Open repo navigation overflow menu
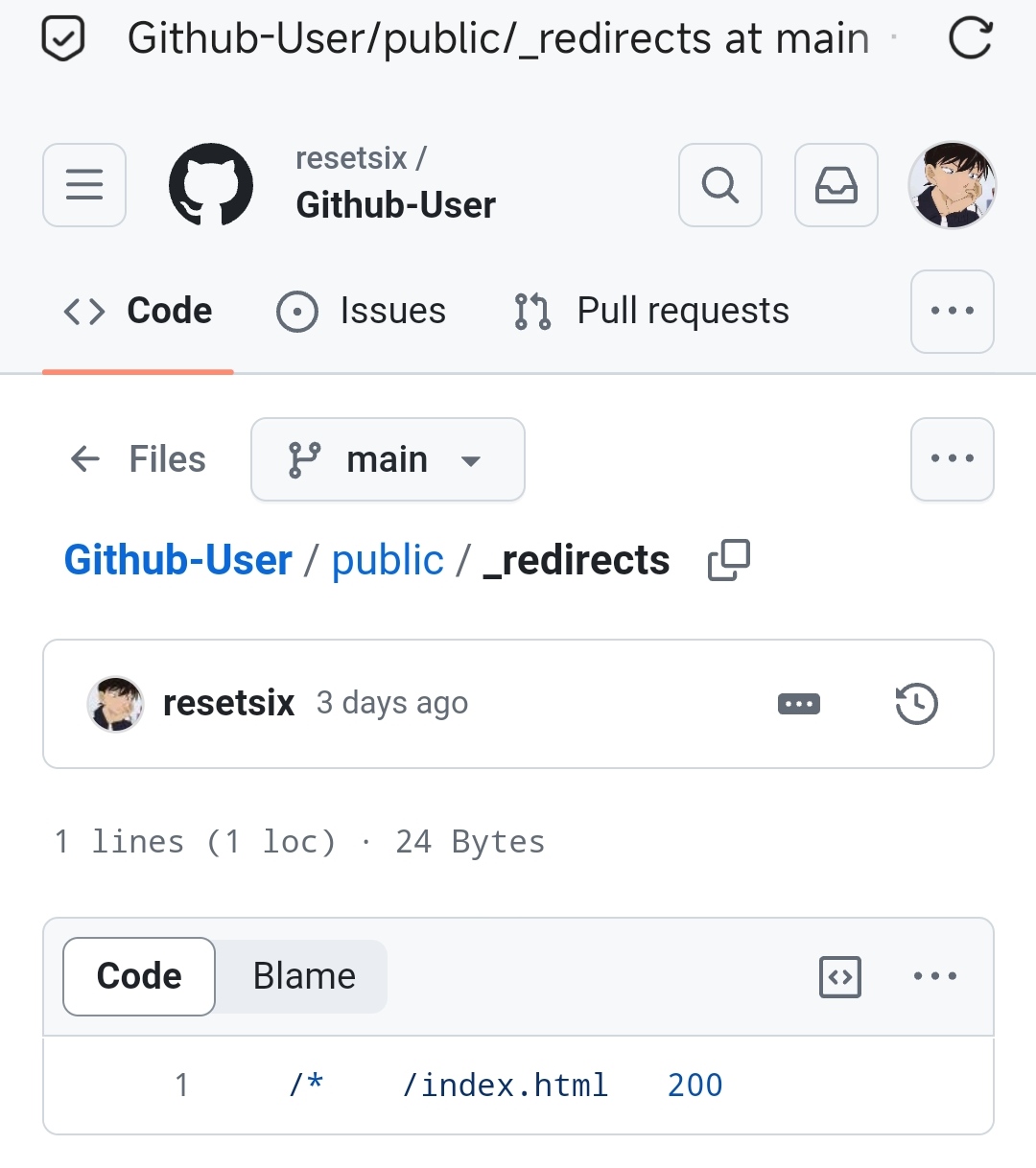 (x=953, y=312)
